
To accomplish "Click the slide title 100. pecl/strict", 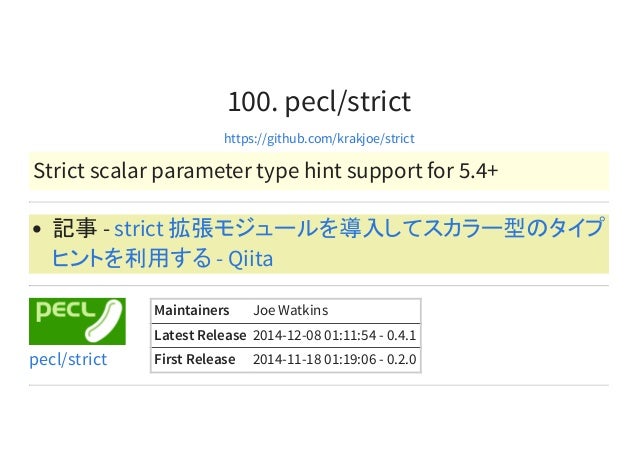I will click(319, 101).
